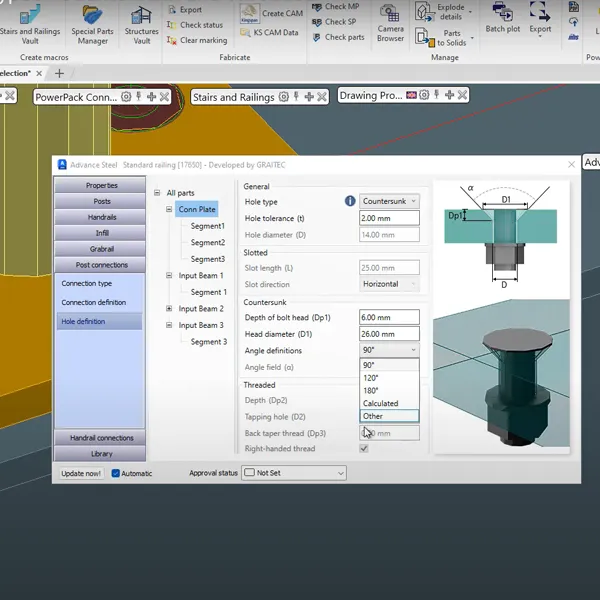Open PowerPack Conn palette settings gear

click(126, 97)
